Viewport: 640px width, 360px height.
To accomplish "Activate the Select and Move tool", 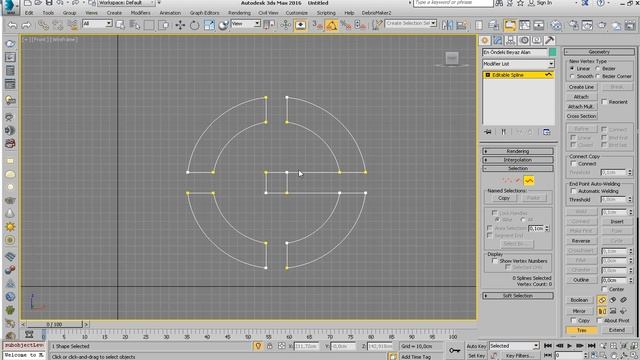I will click(180, 25).
